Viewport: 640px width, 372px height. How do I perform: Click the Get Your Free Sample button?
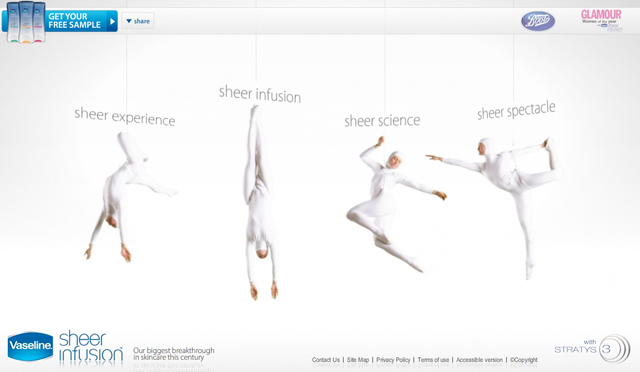point(60,21)
